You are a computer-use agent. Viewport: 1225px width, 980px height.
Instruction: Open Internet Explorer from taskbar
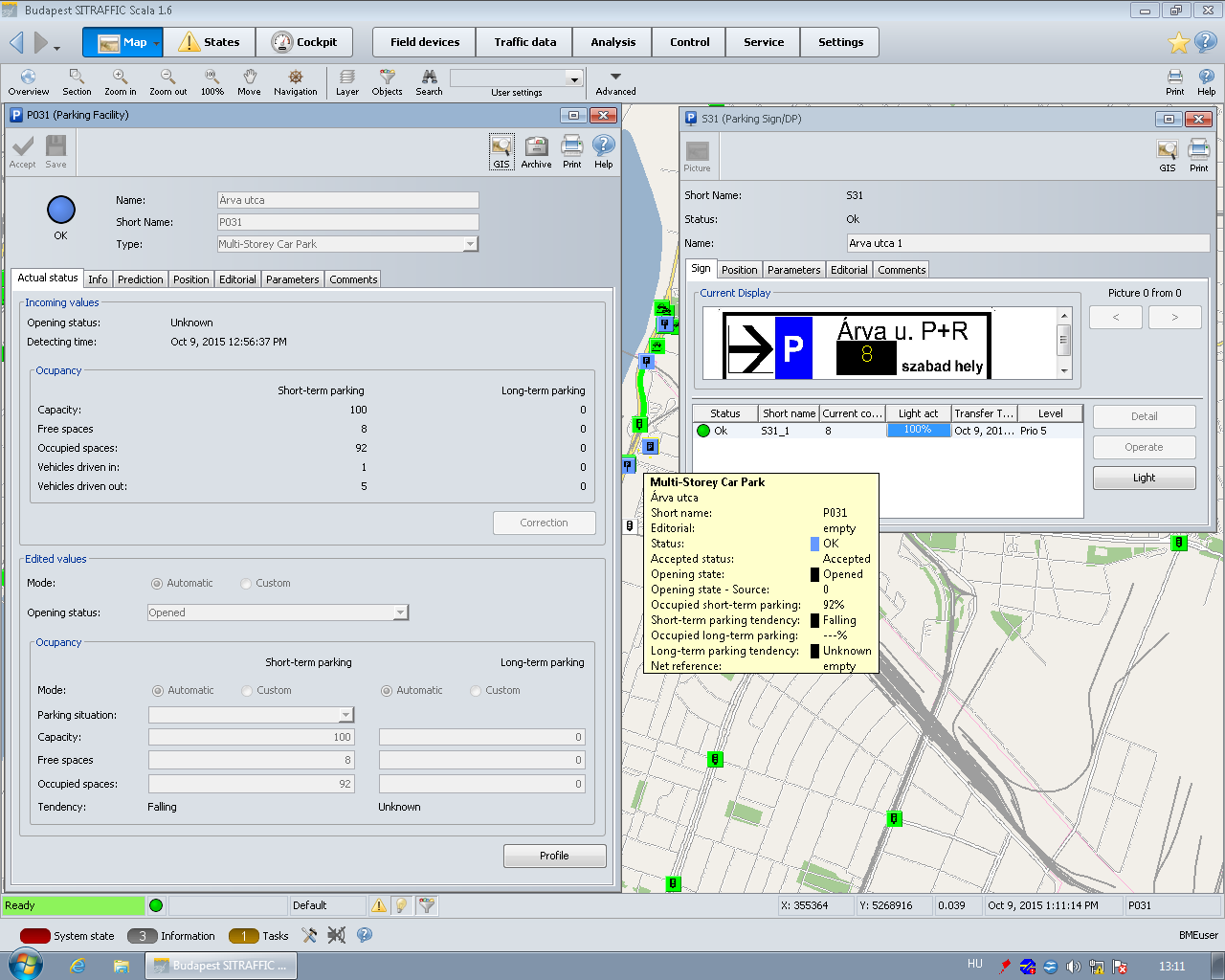78,966
